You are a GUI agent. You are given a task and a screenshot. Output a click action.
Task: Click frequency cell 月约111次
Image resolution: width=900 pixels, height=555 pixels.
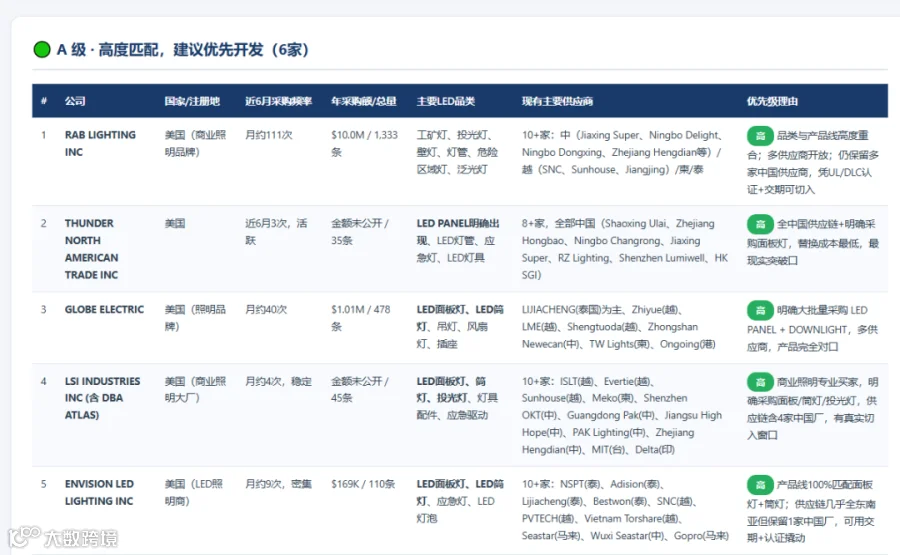click(269, 135)
